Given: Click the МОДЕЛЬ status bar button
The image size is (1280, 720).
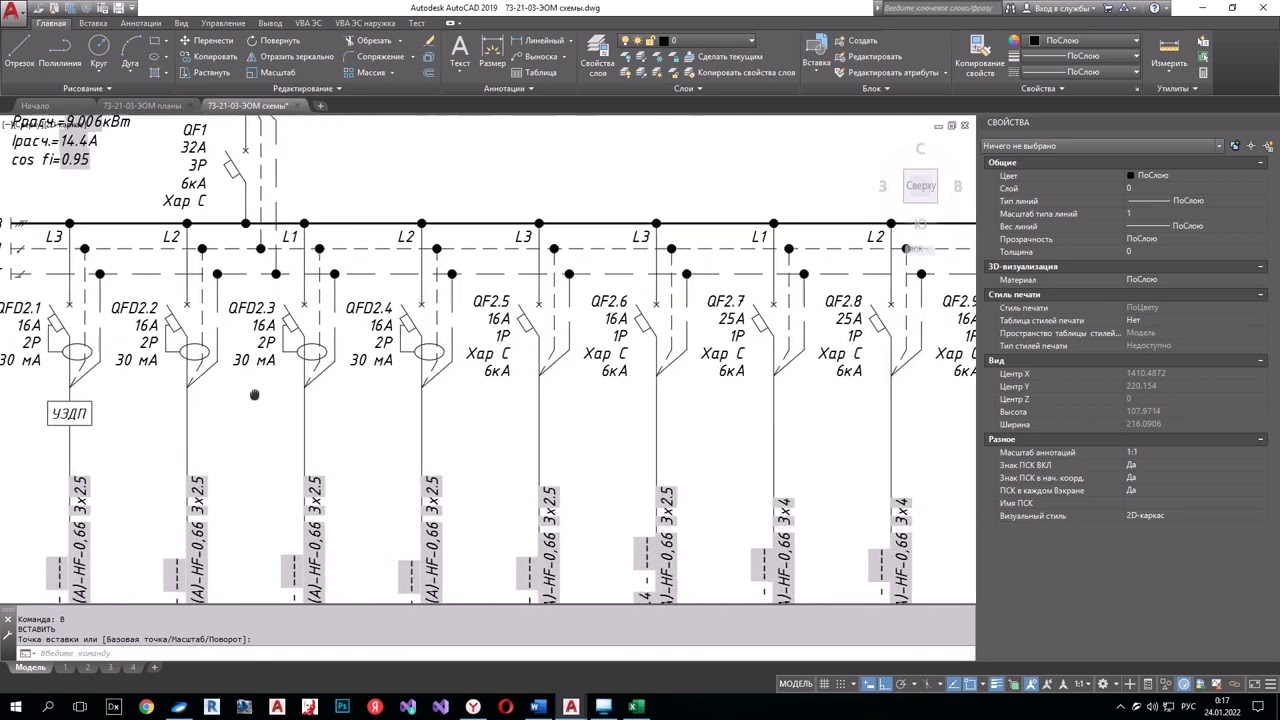Looking at the screenshot, I should pyautogui.click(x=796, y=684).
